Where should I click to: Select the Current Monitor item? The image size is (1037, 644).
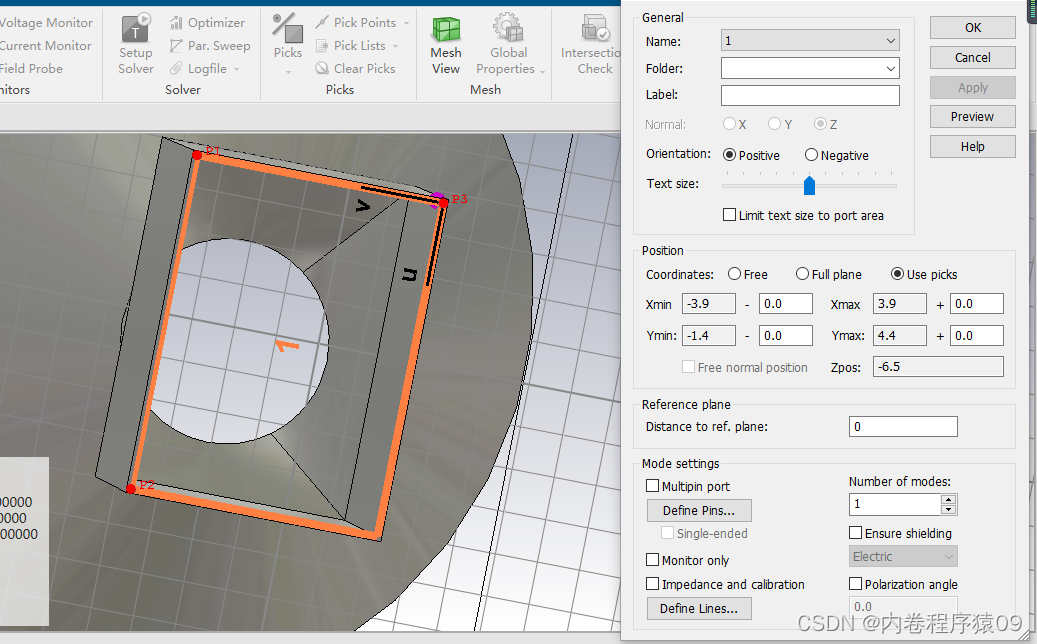click(x=46, y=46)
